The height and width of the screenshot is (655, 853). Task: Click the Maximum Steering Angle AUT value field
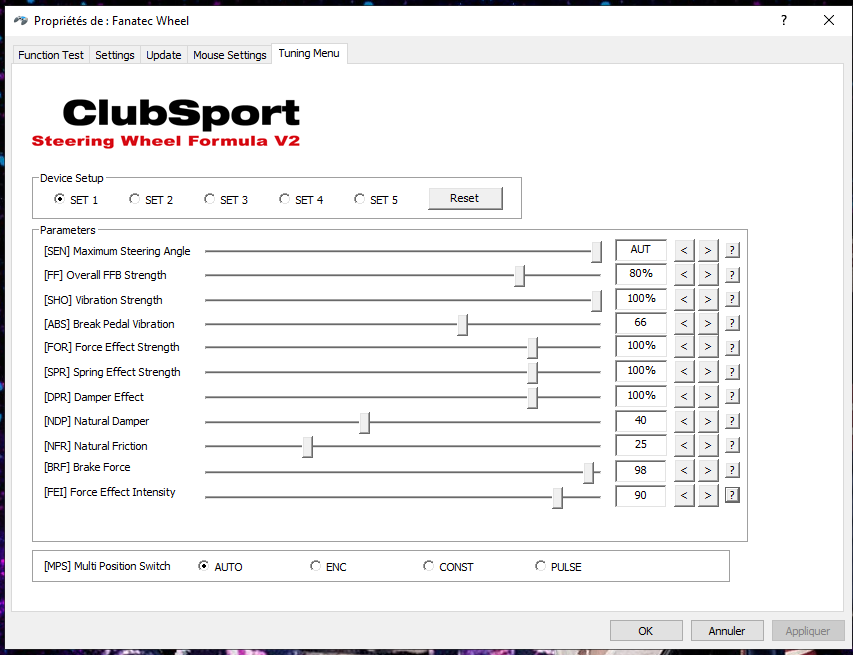pyautogui.click(x=641, y=250)
